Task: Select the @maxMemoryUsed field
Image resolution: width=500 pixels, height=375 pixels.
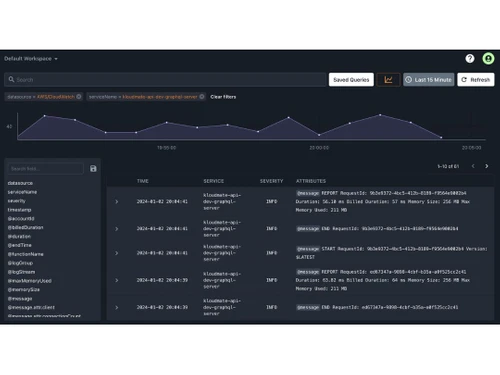Action: click(x=30, y=281)
